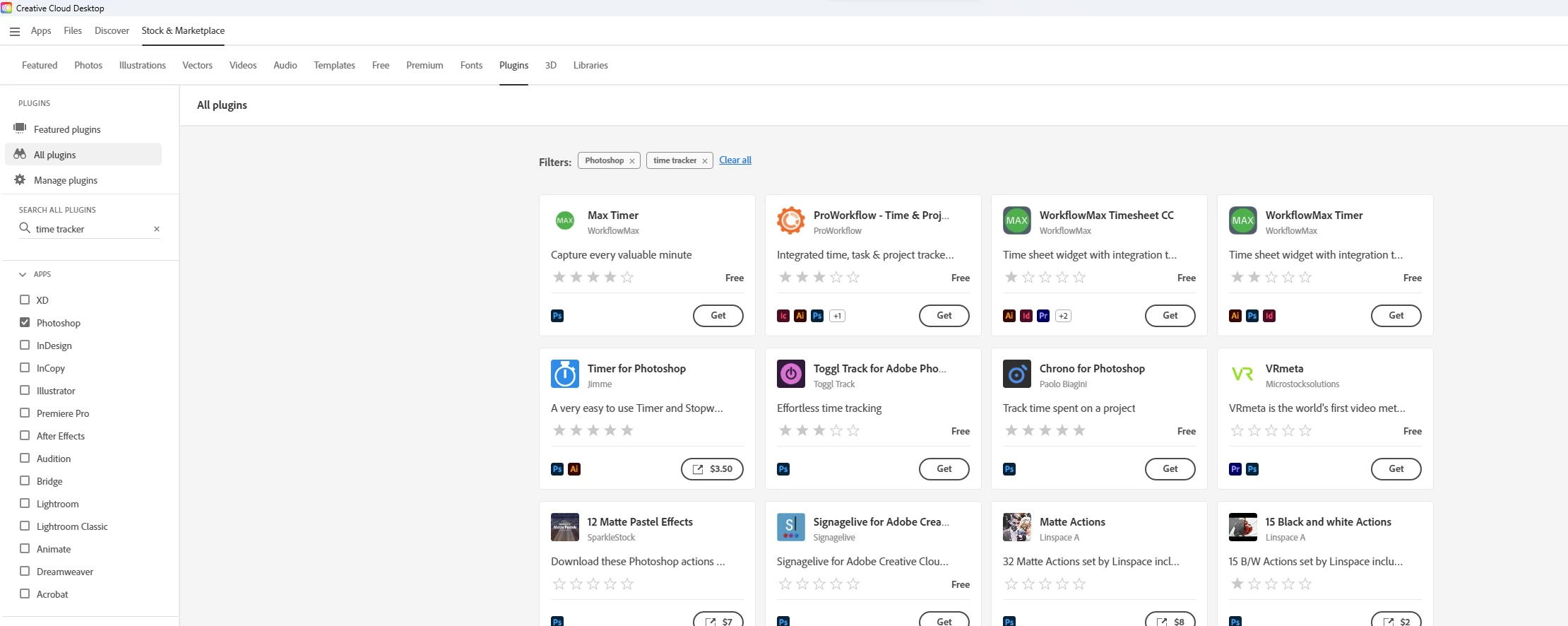Click +2 more apps badge on WorkflowMax Timesheet
The height and width of the screenshot is (626, 1568).
point(1063,316)
